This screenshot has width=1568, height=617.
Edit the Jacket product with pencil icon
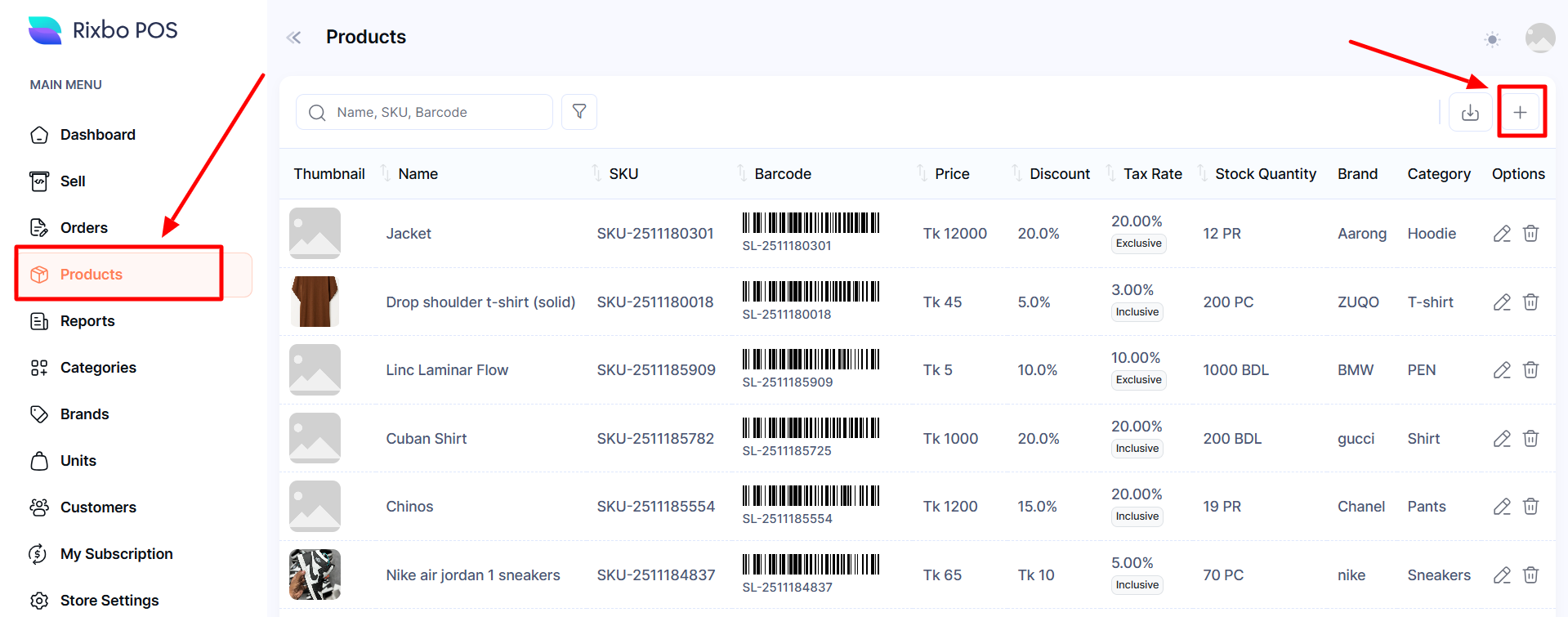click(1502, 234)
